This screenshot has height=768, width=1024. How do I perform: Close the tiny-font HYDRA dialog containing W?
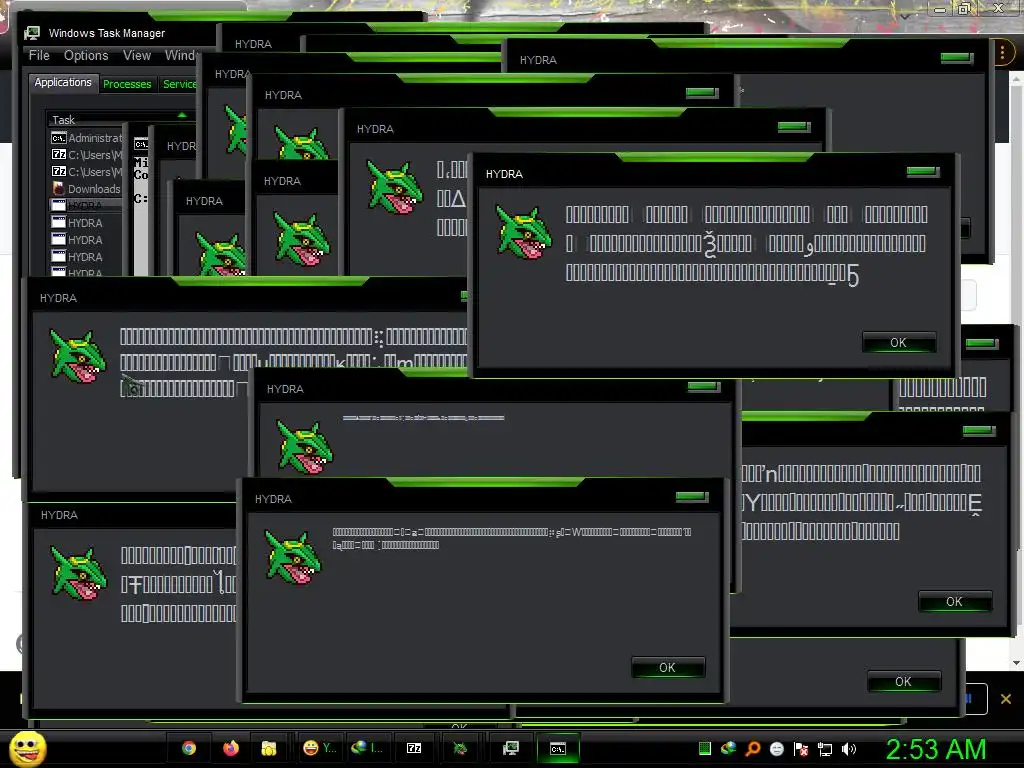pos(692,497)
